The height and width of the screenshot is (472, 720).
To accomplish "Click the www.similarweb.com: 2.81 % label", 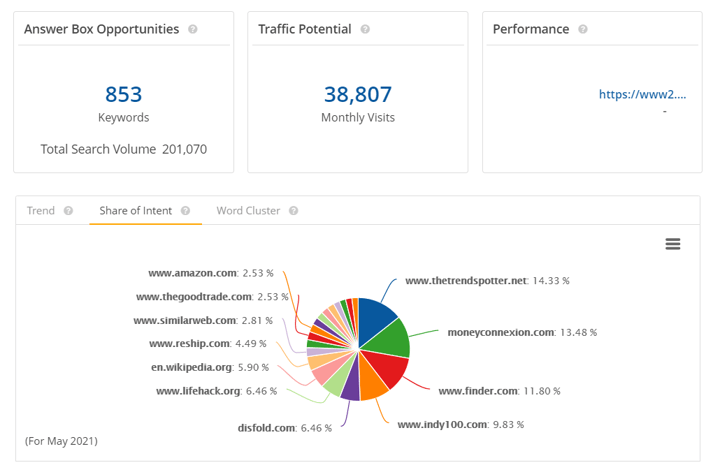I will click(203, 320).
